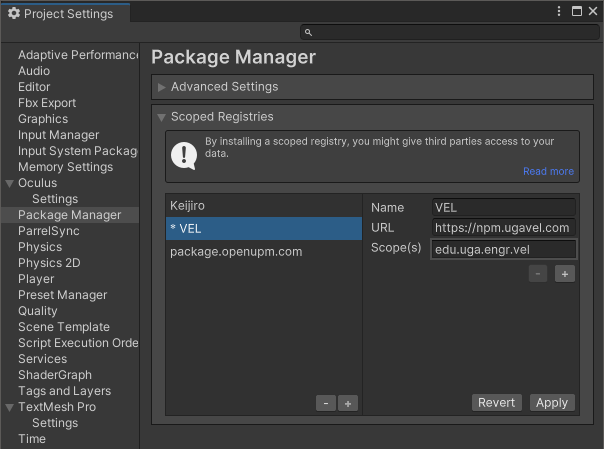
Task: Click the Revert button
Action: (497, 402)
